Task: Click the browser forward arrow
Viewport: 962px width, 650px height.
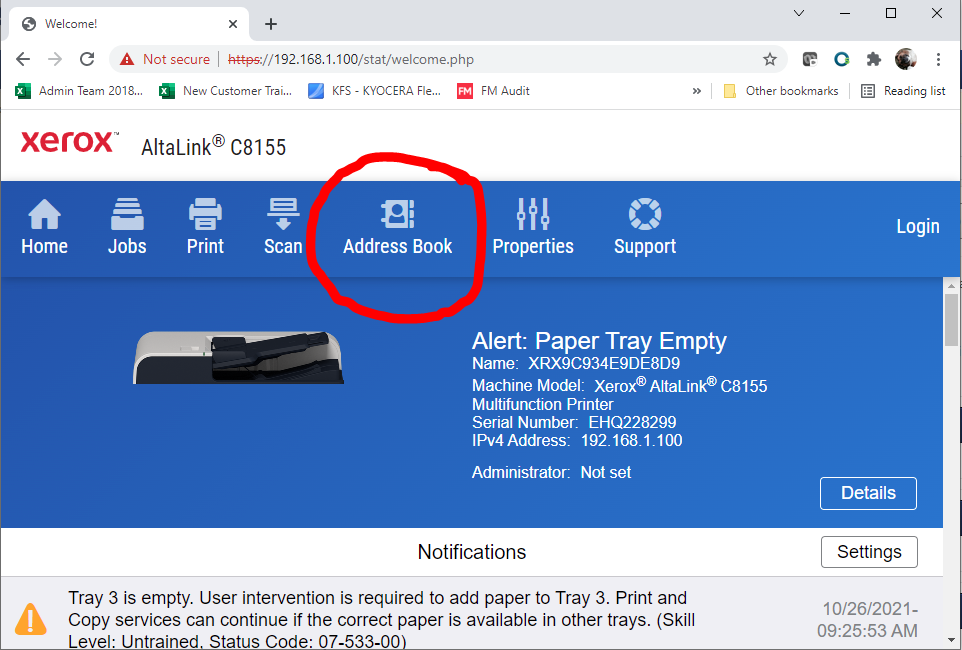Action: (x=55, y=59)
